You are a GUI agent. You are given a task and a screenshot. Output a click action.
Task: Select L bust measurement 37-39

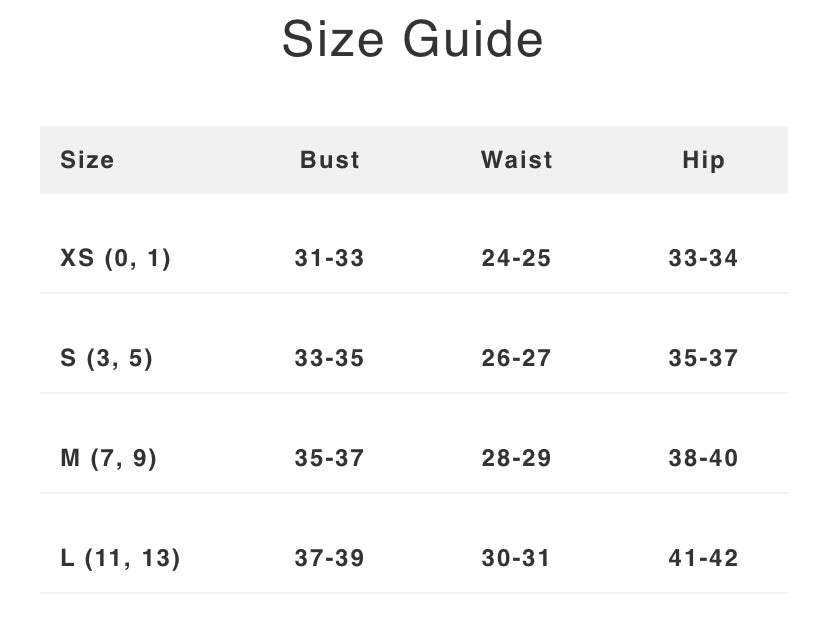330,558
